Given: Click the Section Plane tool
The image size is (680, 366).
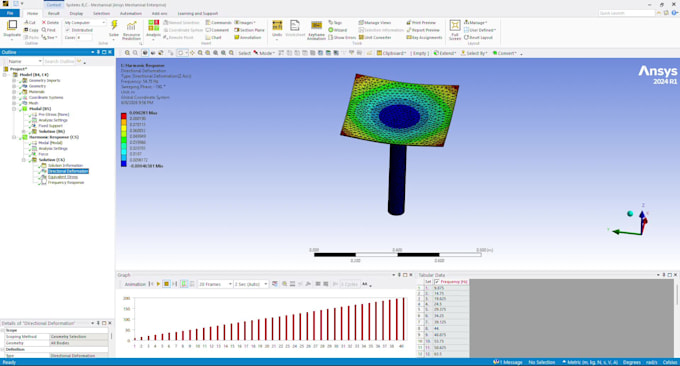Looking at the screenshot, I should pos(249,30).
